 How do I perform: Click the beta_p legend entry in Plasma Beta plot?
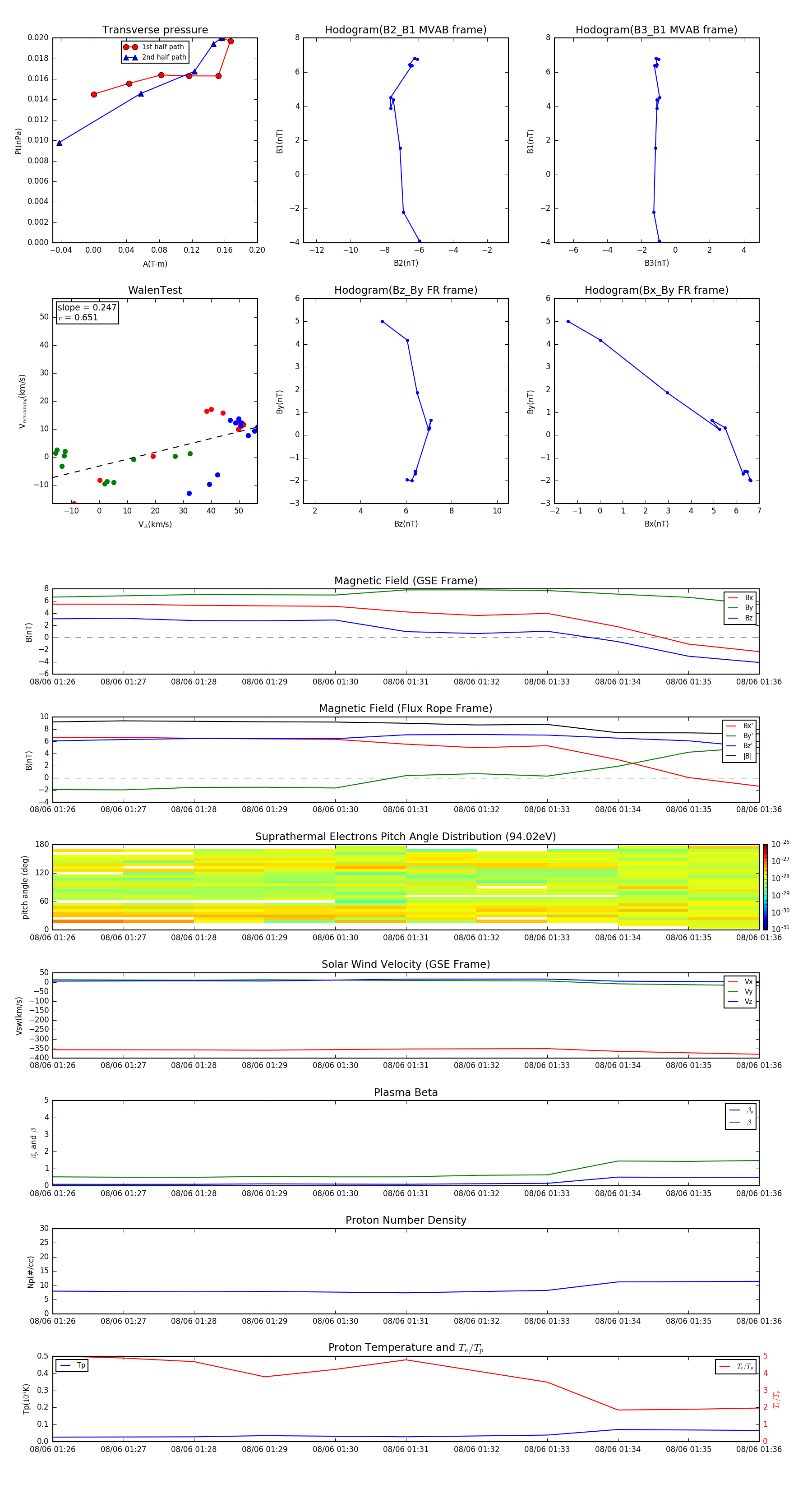coord(741,1110)
